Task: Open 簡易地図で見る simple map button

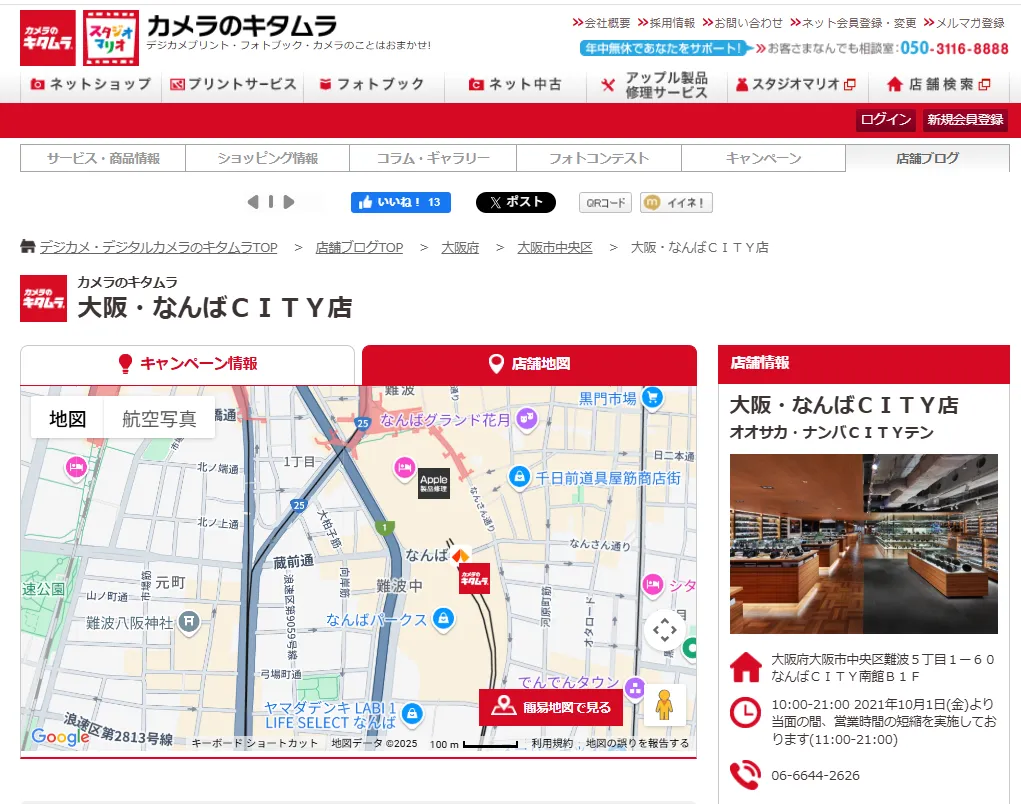Action: (551, 707)
